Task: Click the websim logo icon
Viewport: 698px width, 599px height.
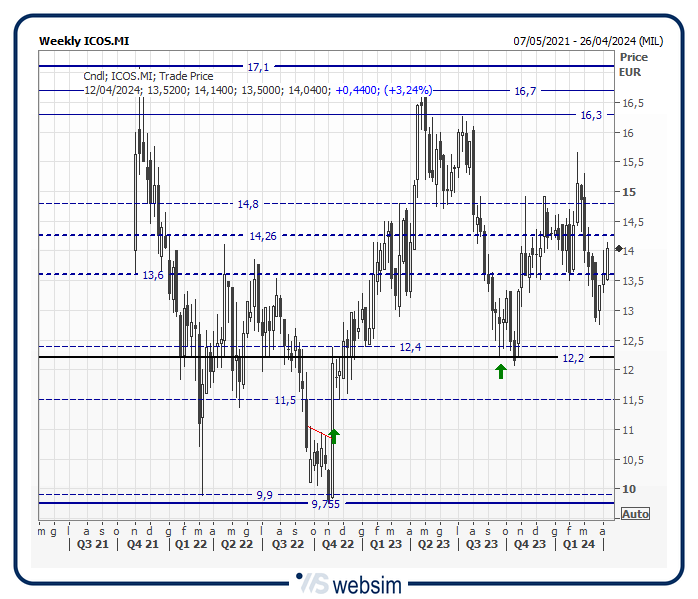Action: 313,583
